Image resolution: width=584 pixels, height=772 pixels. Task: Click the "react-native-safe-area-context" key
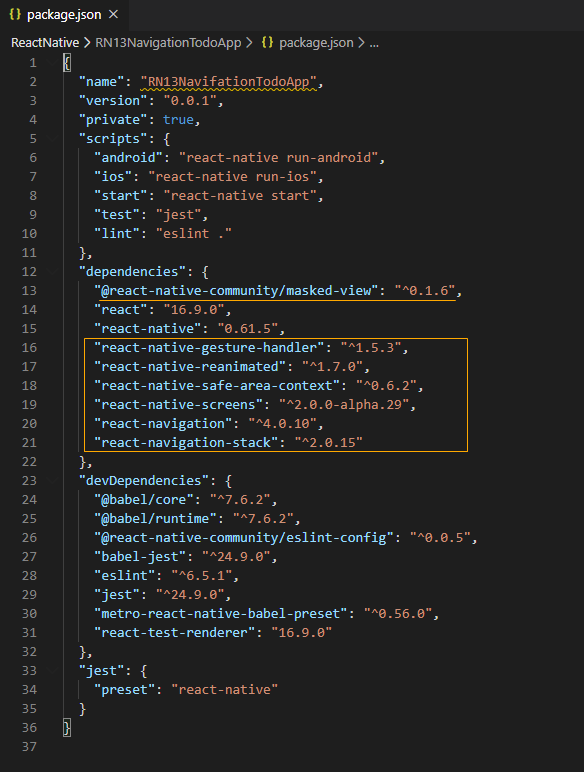point(217,386)
